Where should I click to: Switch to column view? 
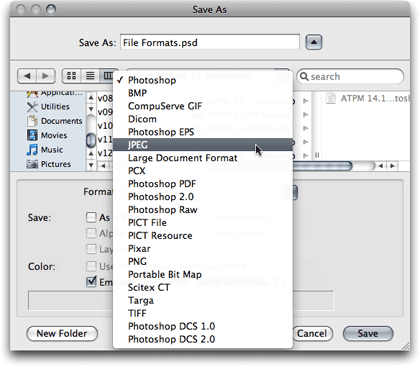(107, 76)
